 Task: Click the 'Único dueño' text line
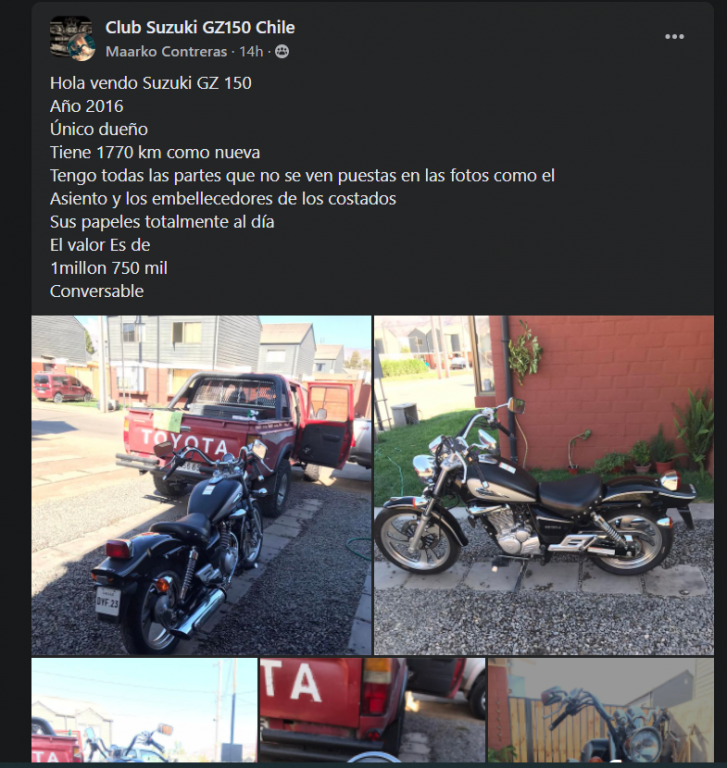pos(98,129)
